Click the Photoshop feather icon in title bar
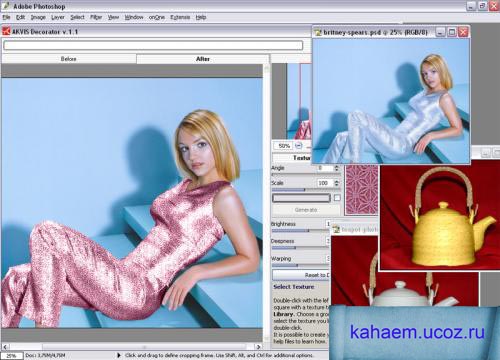500x360 pixels. tap(6, 6)
